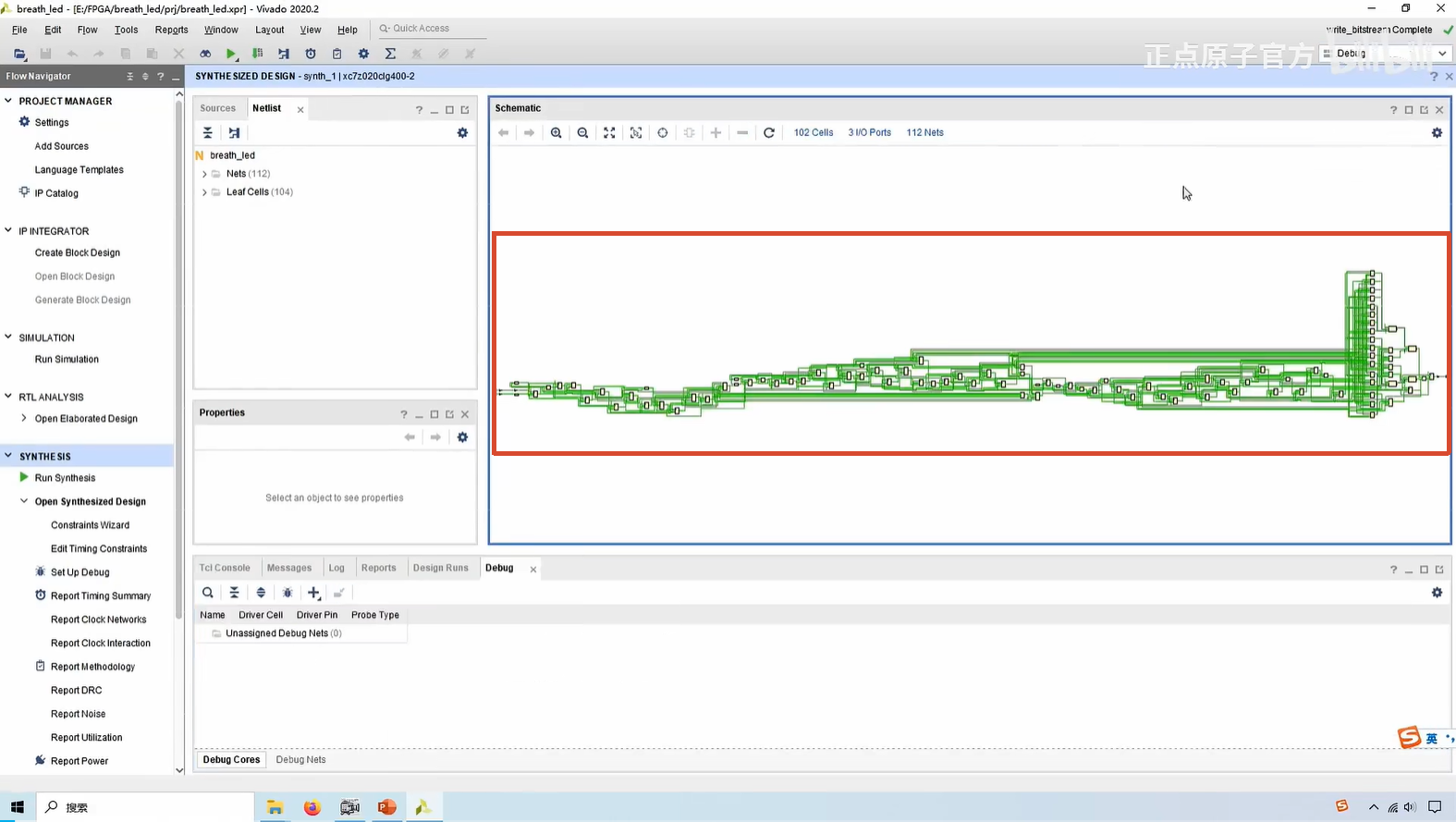Viewport: 1456px width, 822px height.
Task: Collapse the IP INTEGRATOR section
Action: (x=8, y=231)
